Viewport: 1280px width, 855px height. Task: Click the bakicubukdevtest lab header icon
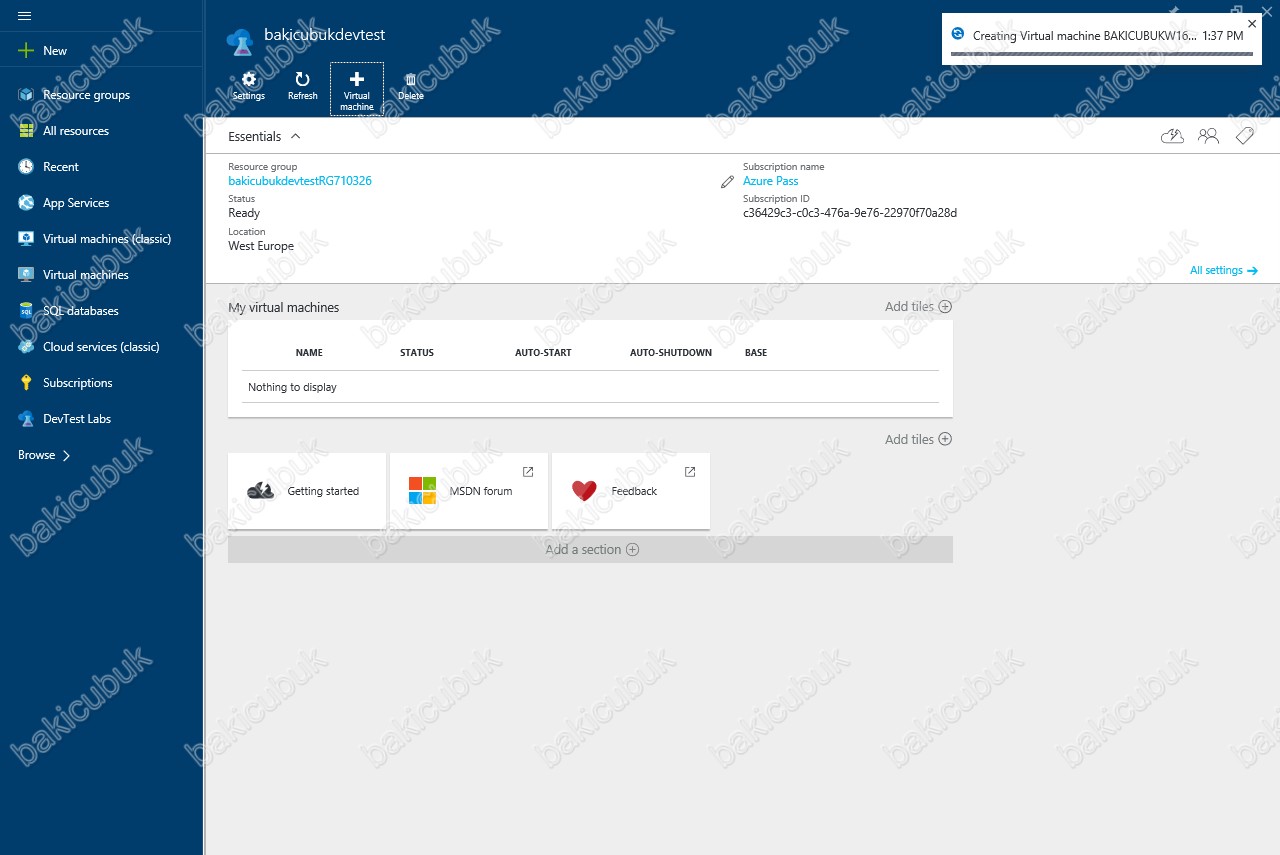tap(241, 40)
